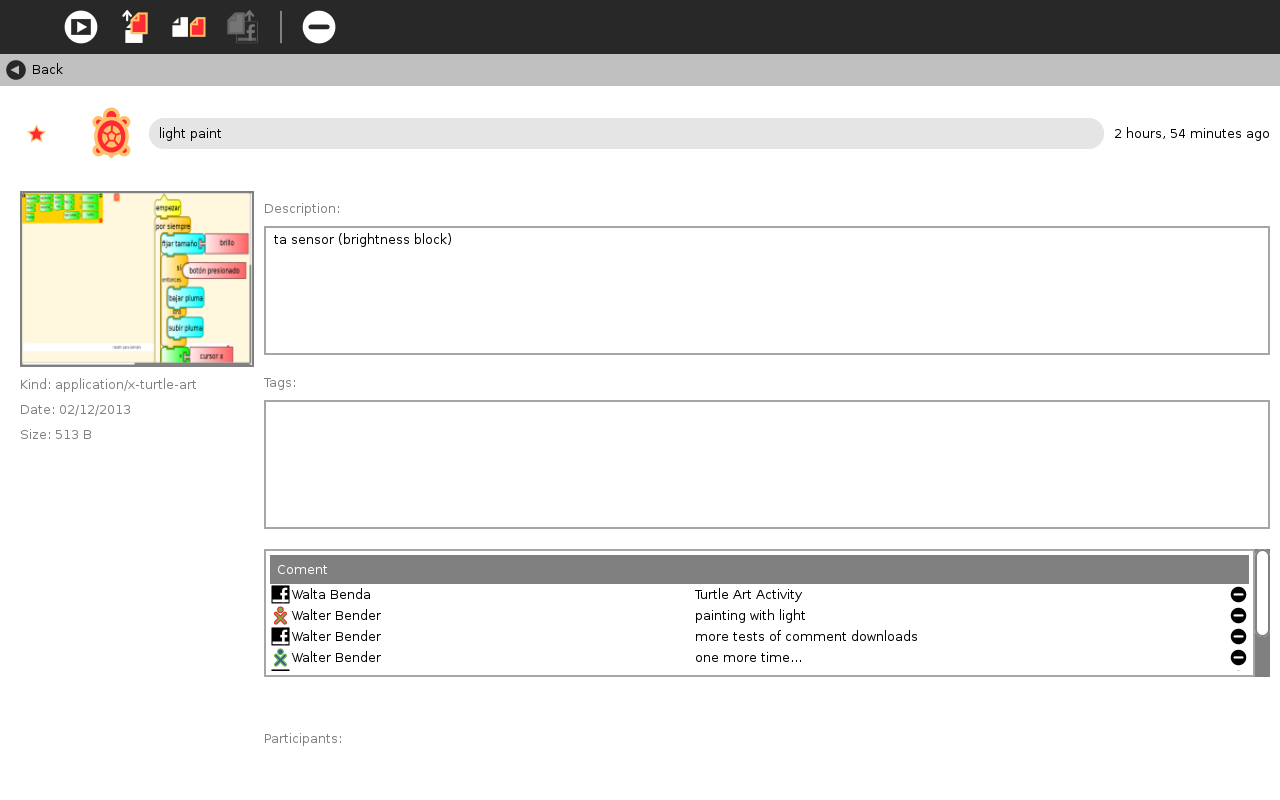Screen dimensions: 1280x800
Task: Click the Facebook icon beside 'more tests' comment
Action: 281,637
